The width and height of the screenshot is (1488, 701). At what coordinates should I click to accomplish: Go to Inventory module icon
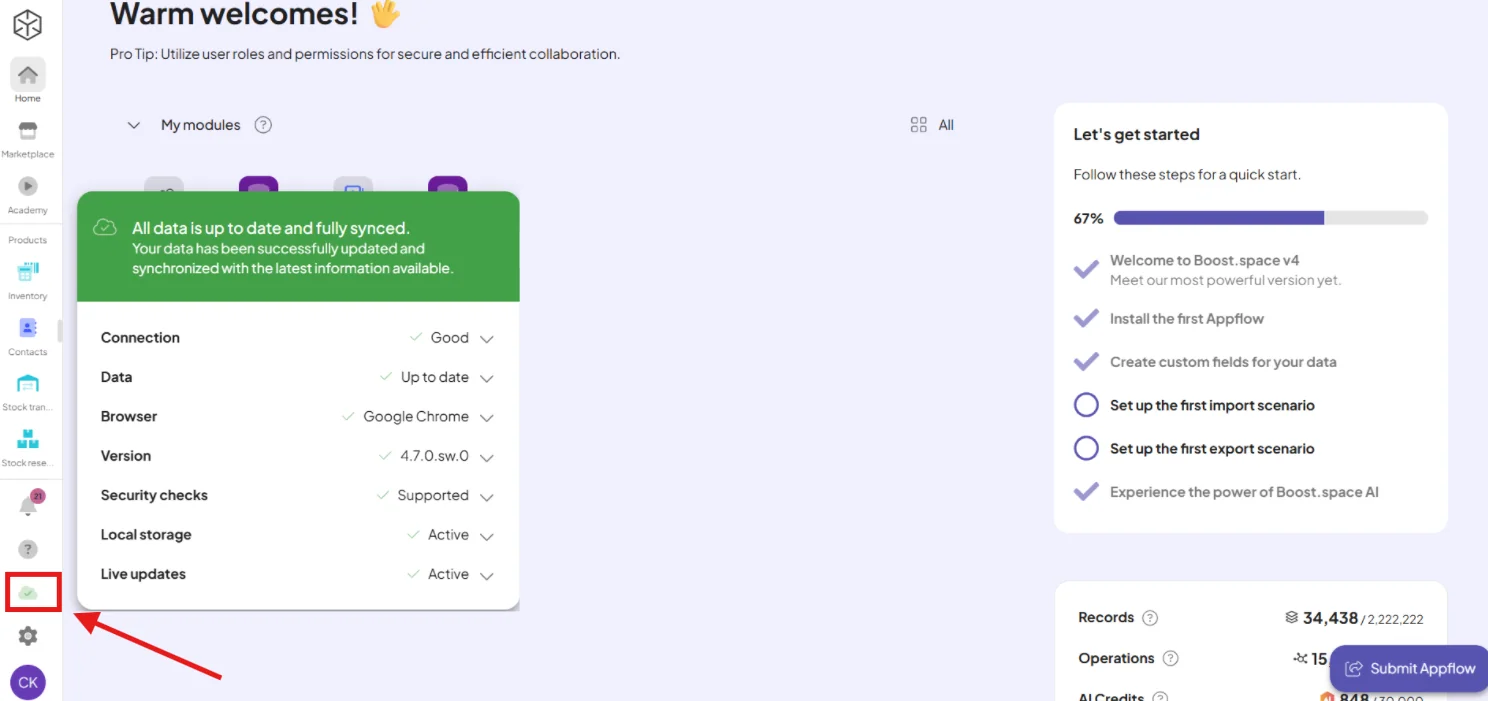point(28,271)
